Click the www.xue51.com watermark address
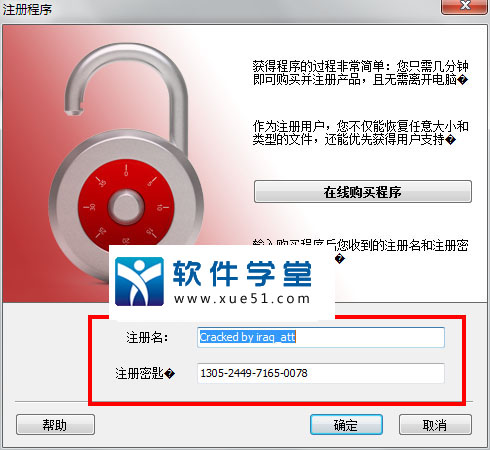 point(242,299)
